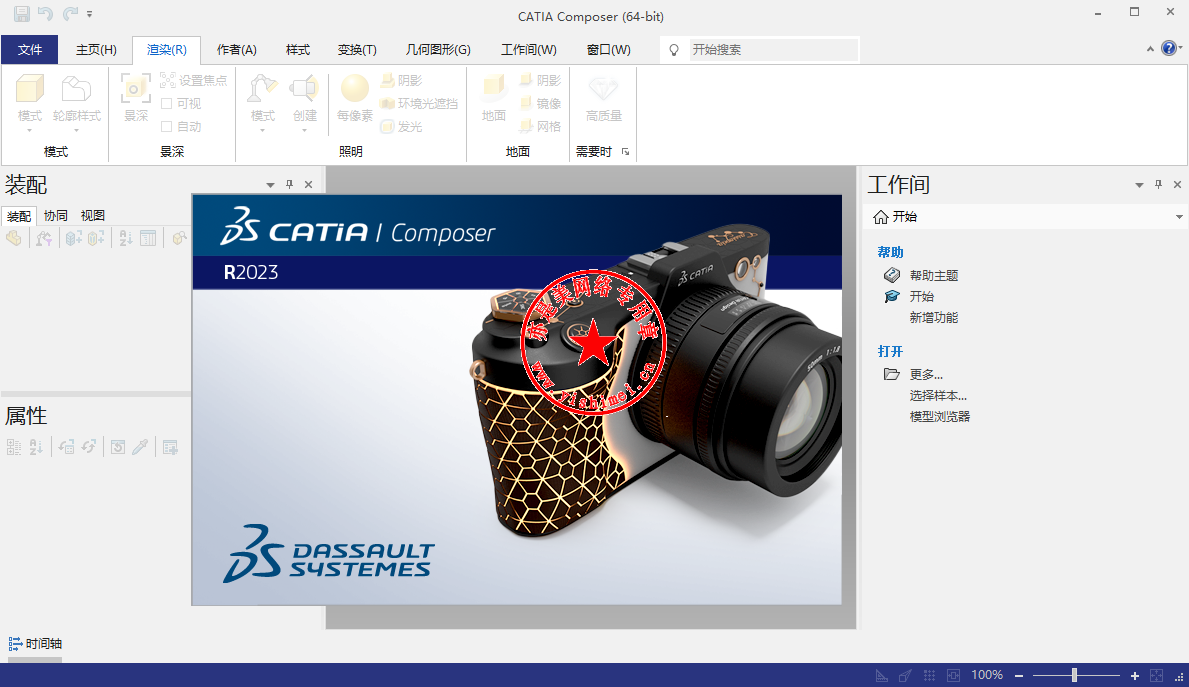The width and height of the screenshot is (1189, 687).
Task: Click the dotted grid icon in status bar
Action: coord(929,676)
